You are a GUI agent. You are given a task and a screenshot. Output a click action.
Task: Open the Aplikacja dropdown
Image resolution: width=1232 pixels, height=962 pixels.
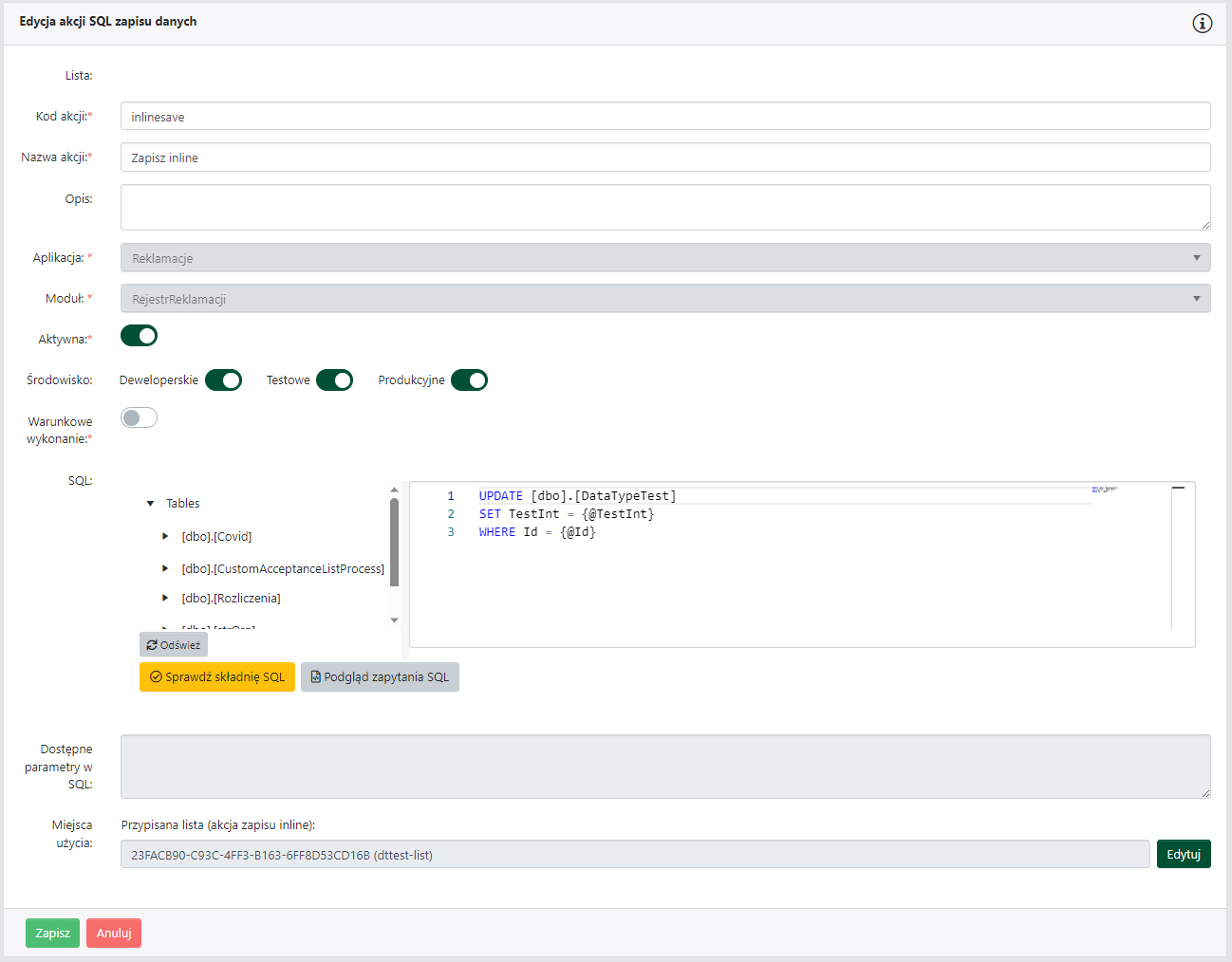664,258
